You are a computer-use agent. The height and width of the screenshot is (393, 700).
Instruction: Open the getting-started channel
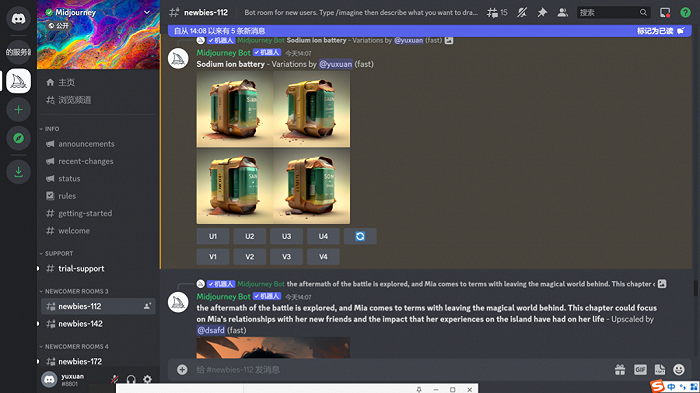coord(98,213)
